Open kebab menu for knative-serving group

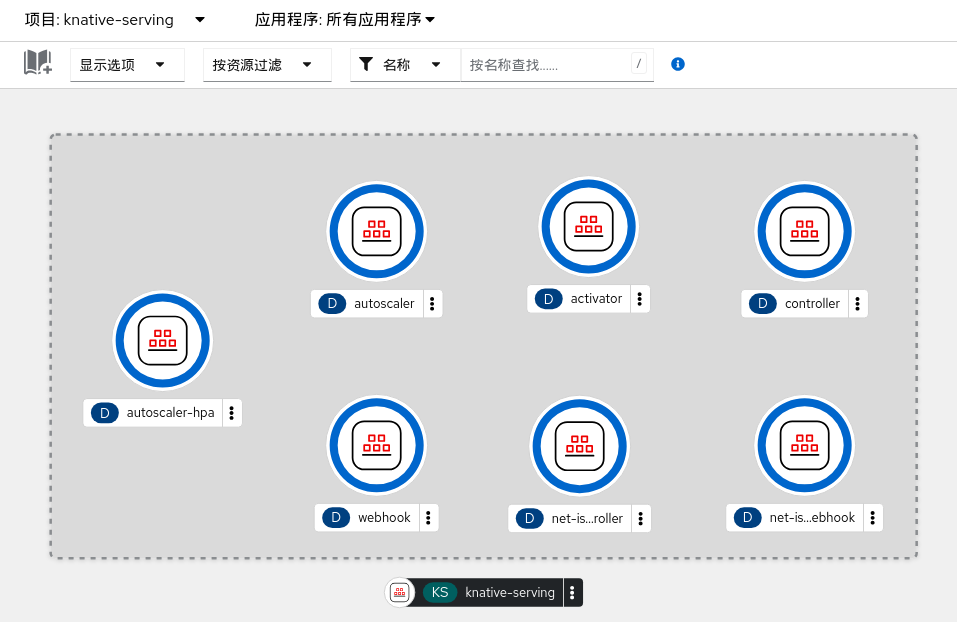point(572,592)
